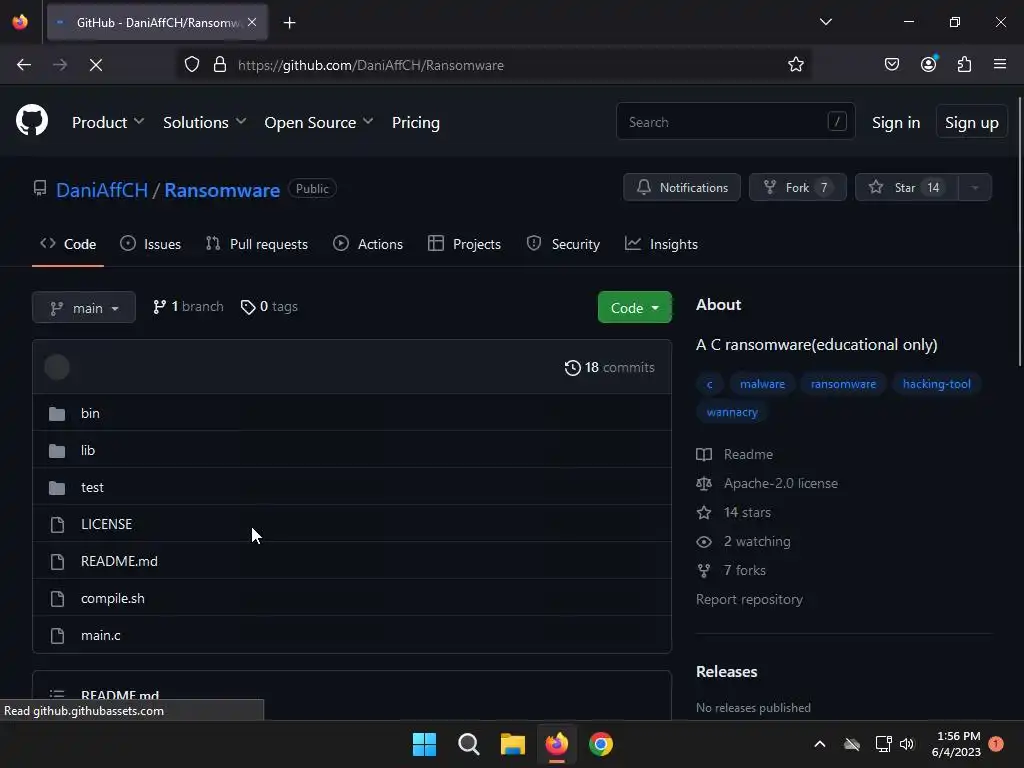The image size is (1024, 768).
Task: Open Google Chrome from the taskbar
Action: coord(601,744)
